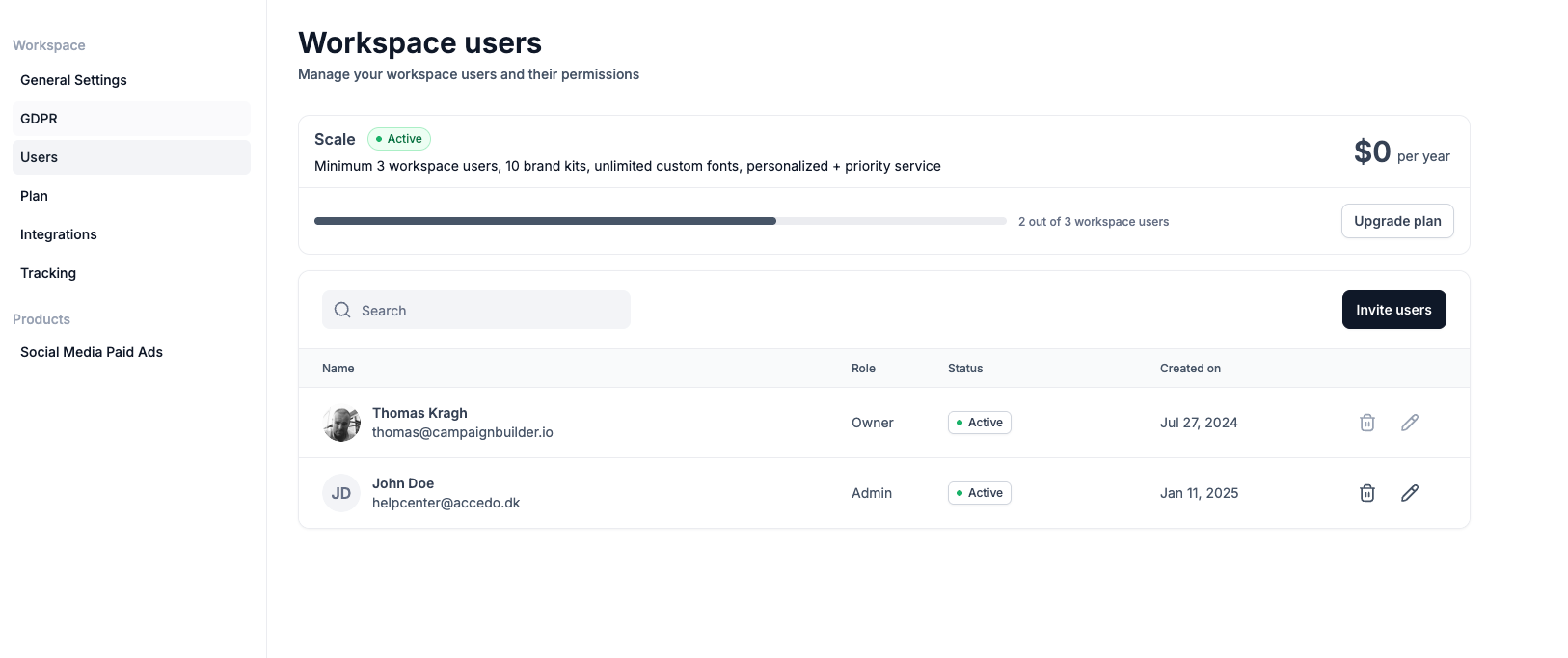This screenshot has height=658, width=1568.
Task: Navigate to Integrations
Action: [x=59, y=234]
